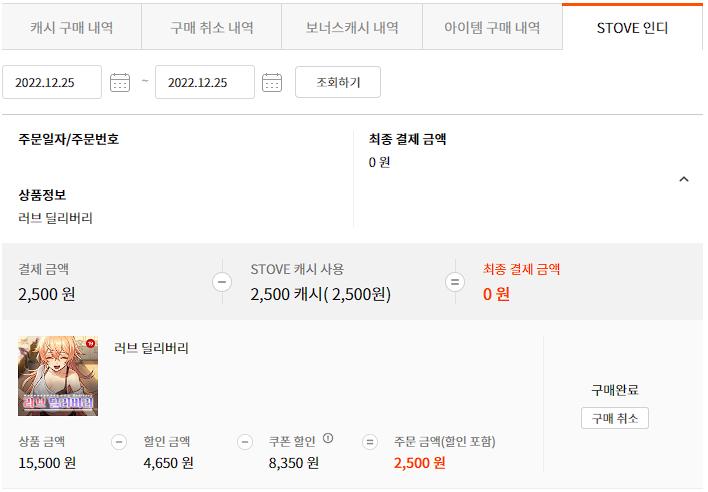Click equals icon before 주문 금액(할인 포함)
708x492 pixels.
pos(370,441)
